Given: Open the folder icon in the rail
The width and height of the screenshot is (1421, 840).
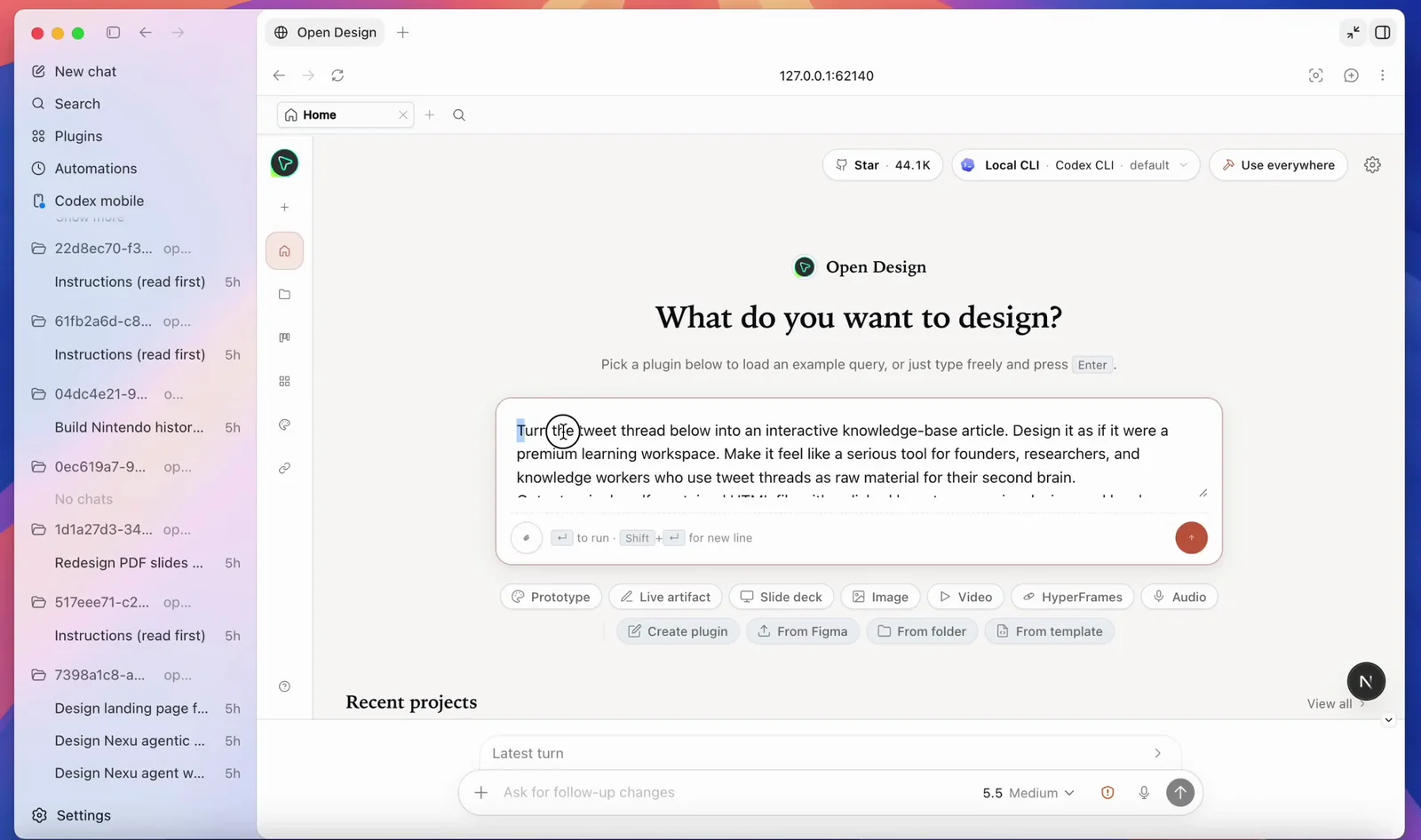Looking at the screenshot, I should point(284,294).
